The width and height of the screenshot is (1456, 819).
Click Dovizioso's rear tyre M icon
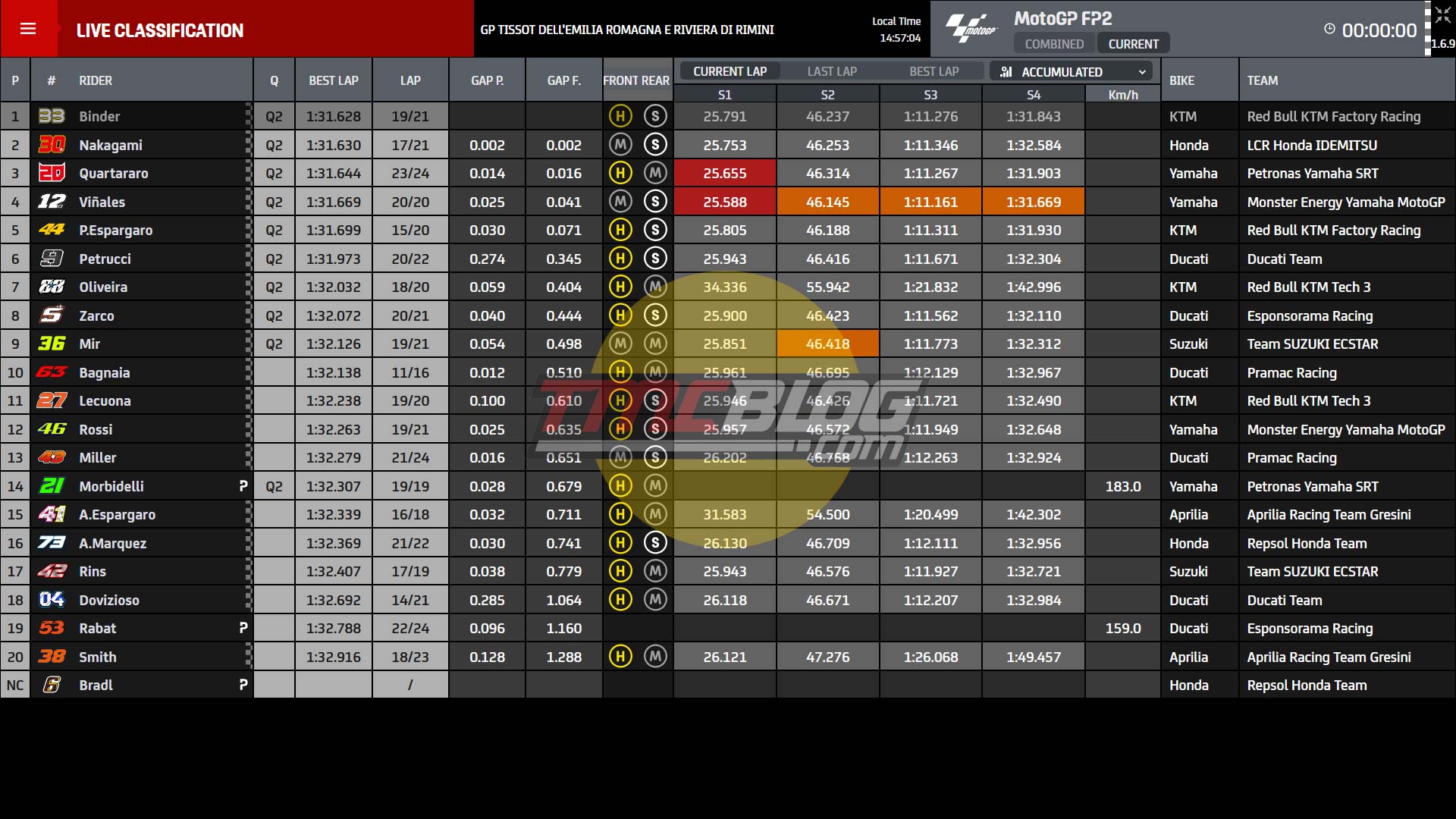click(655, 600)
